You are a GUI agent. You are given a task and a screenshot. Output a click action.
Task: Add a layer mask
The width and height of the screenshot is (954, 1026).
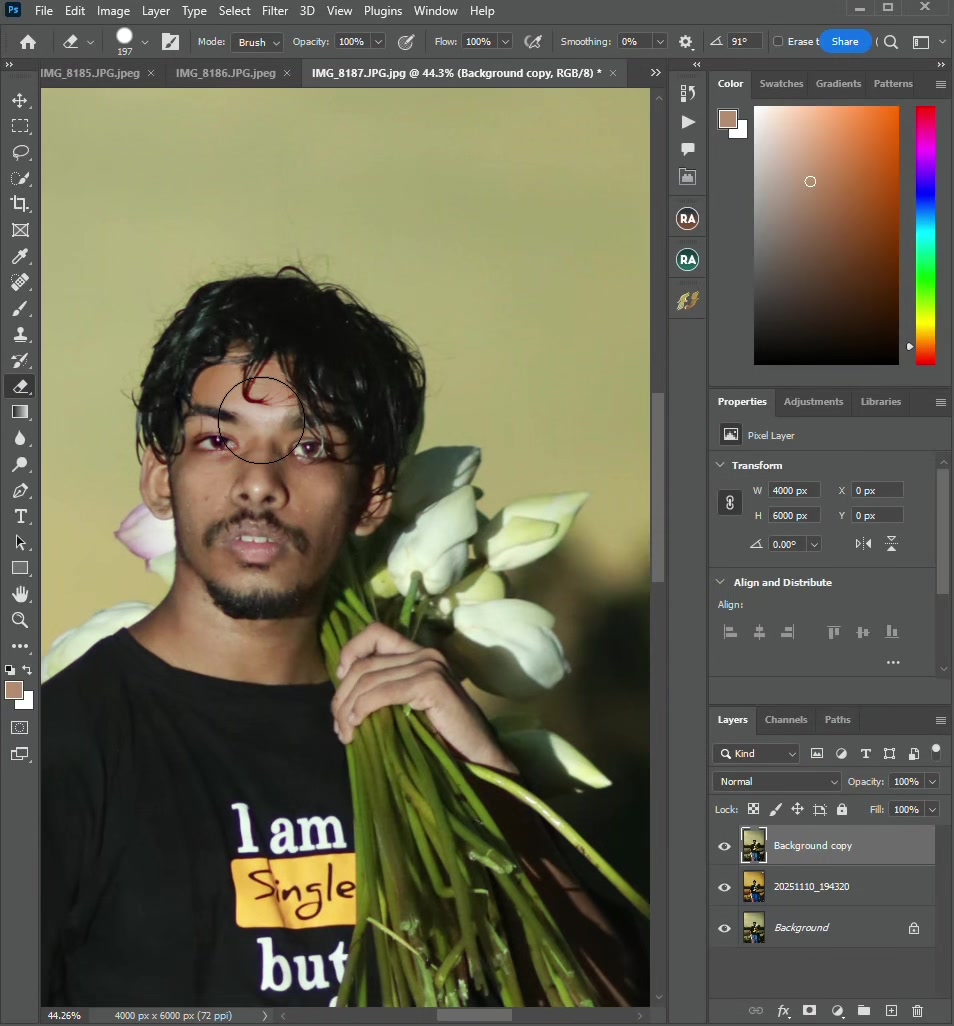tap(809, 1010)
